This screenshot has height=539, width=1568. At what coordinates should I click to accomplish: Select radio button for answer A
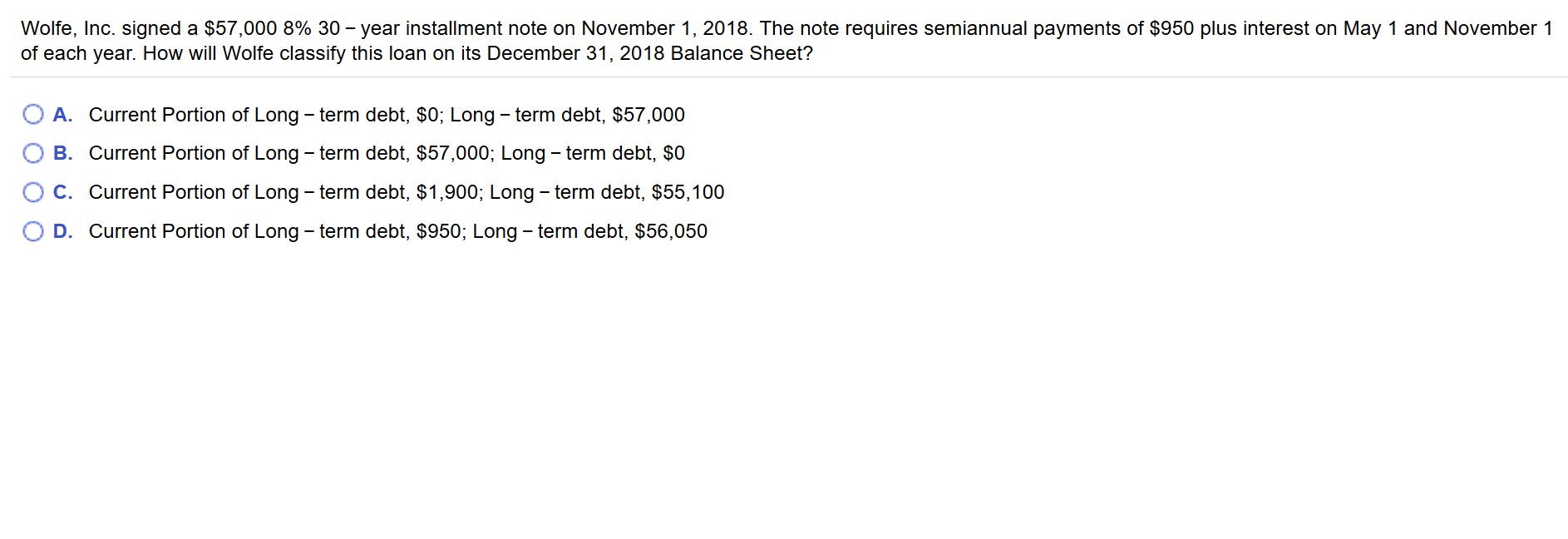tap(33, 114)
